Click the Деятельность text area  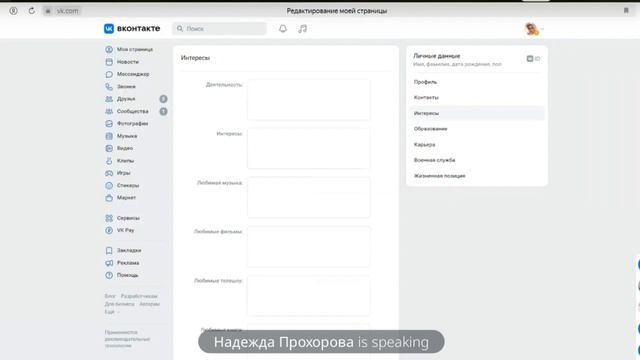coord(309,100)
